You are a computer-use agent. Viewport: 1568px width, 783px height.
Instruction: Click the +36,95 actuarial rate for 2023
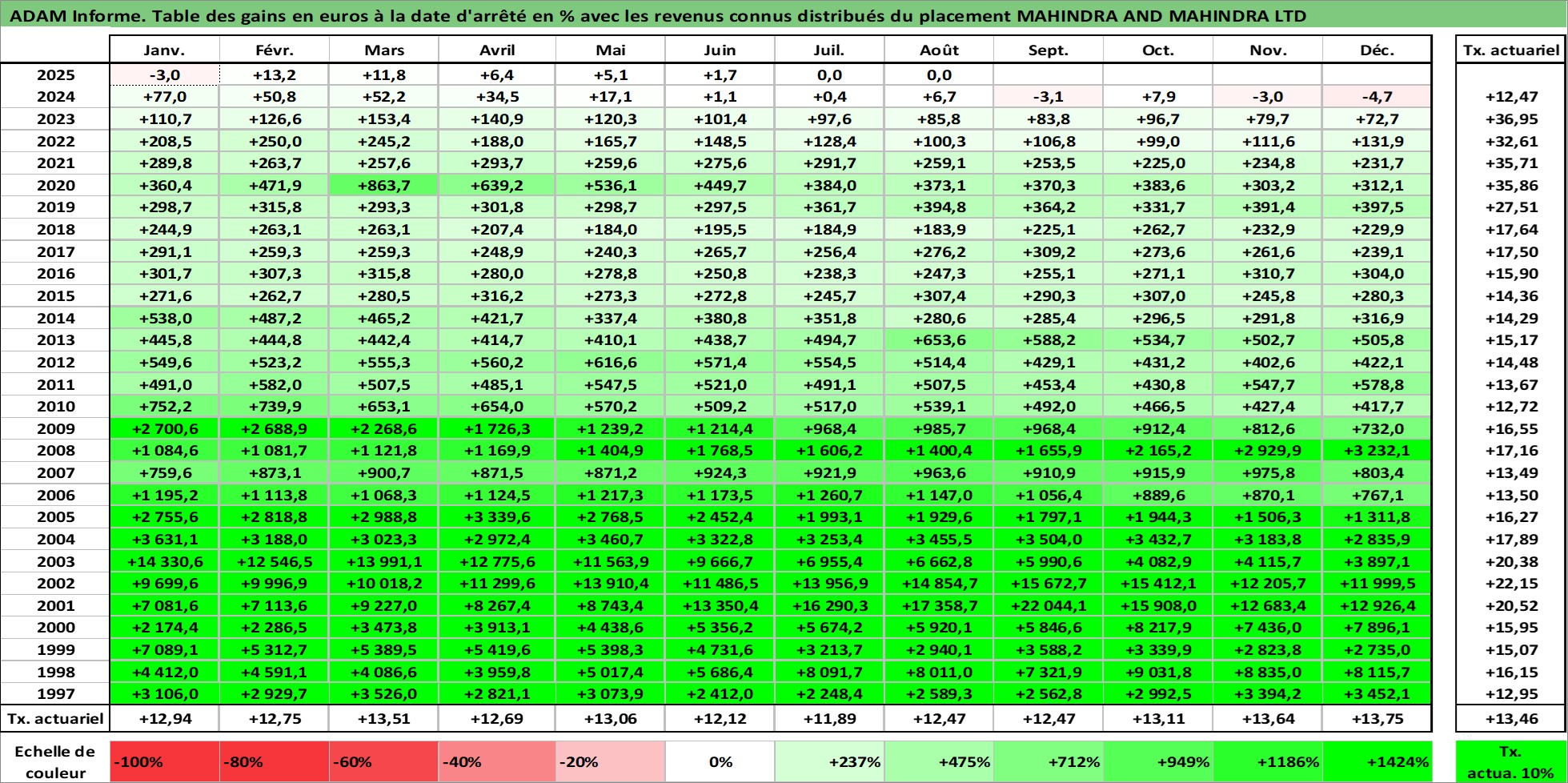tap(1511, 119)
